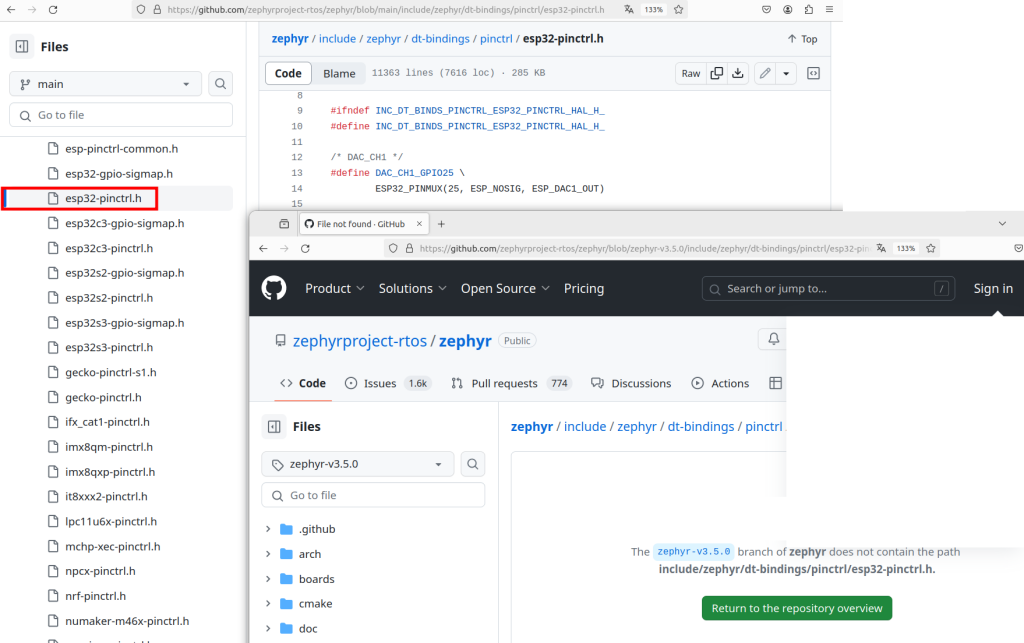
Task: Click Sign in link
Action: [x=993, y=289]
